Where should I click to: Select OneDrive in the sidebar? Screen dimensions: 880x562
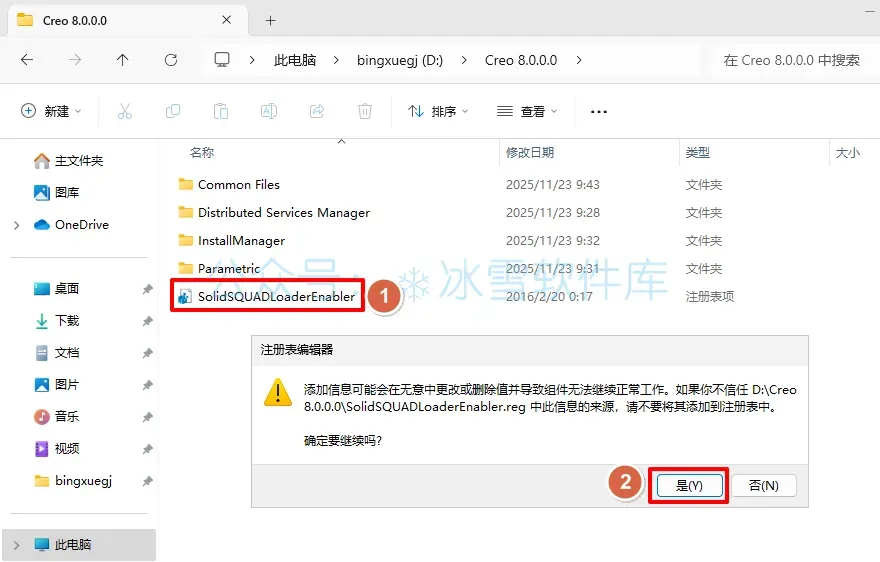coord(71,225)
